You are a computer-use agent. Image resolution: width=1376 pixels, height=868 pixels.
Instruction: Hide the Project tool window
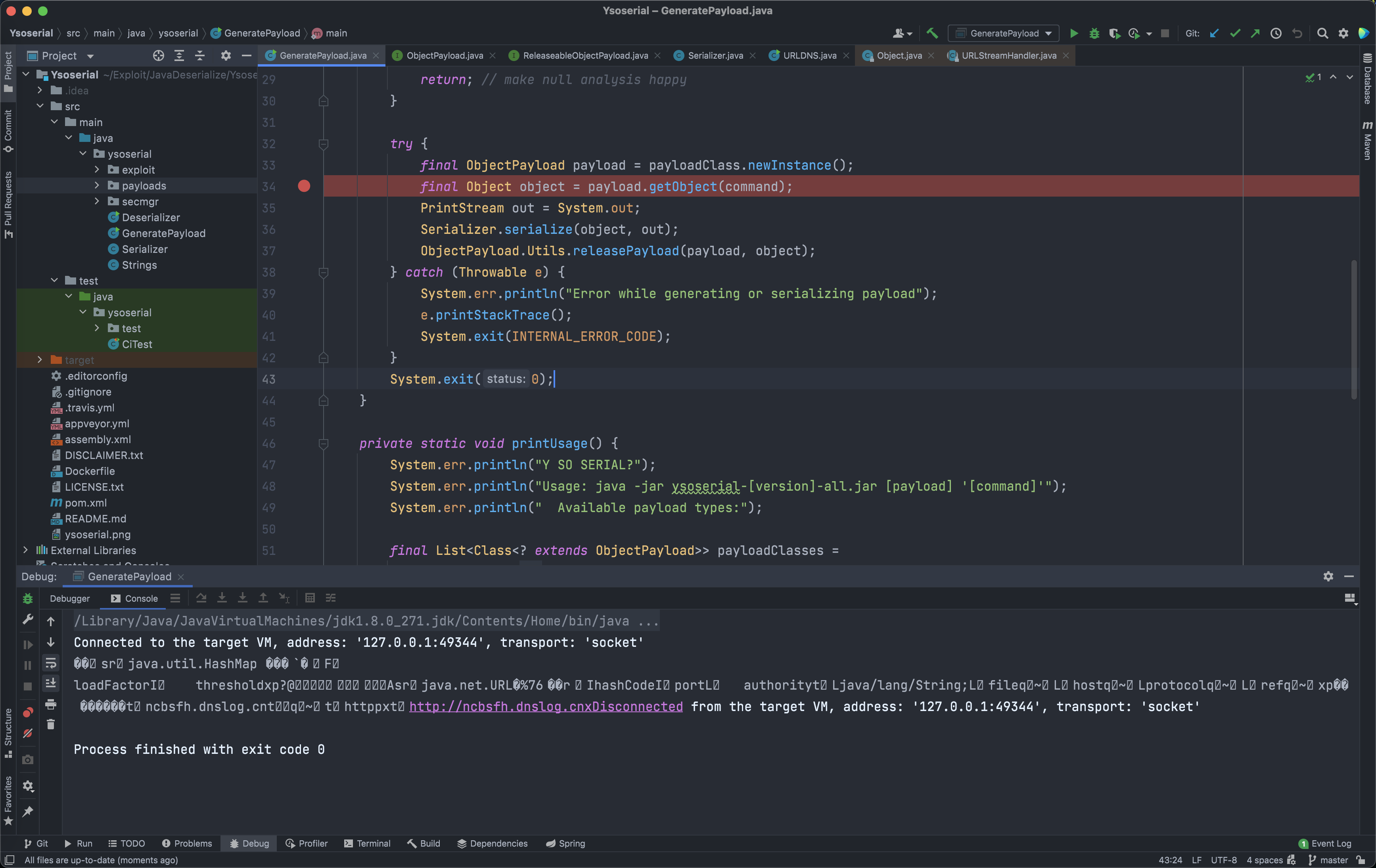point(246,55)
